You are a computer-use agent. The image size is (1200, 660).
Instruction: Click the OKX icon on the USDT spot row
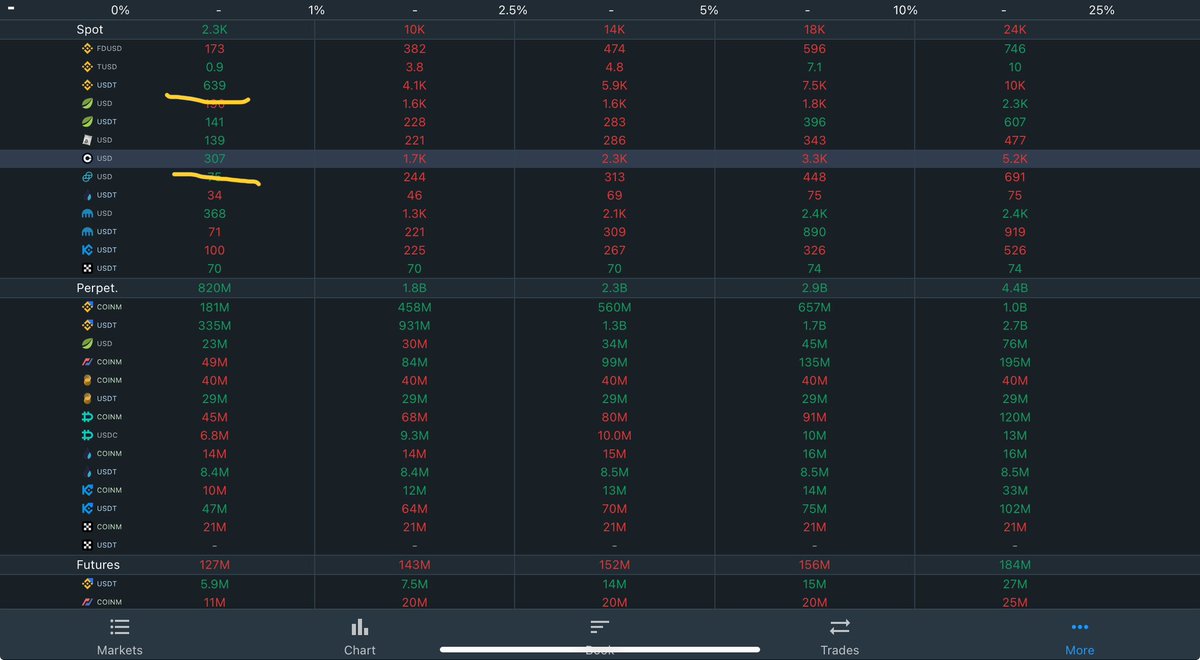click(87, 268)
